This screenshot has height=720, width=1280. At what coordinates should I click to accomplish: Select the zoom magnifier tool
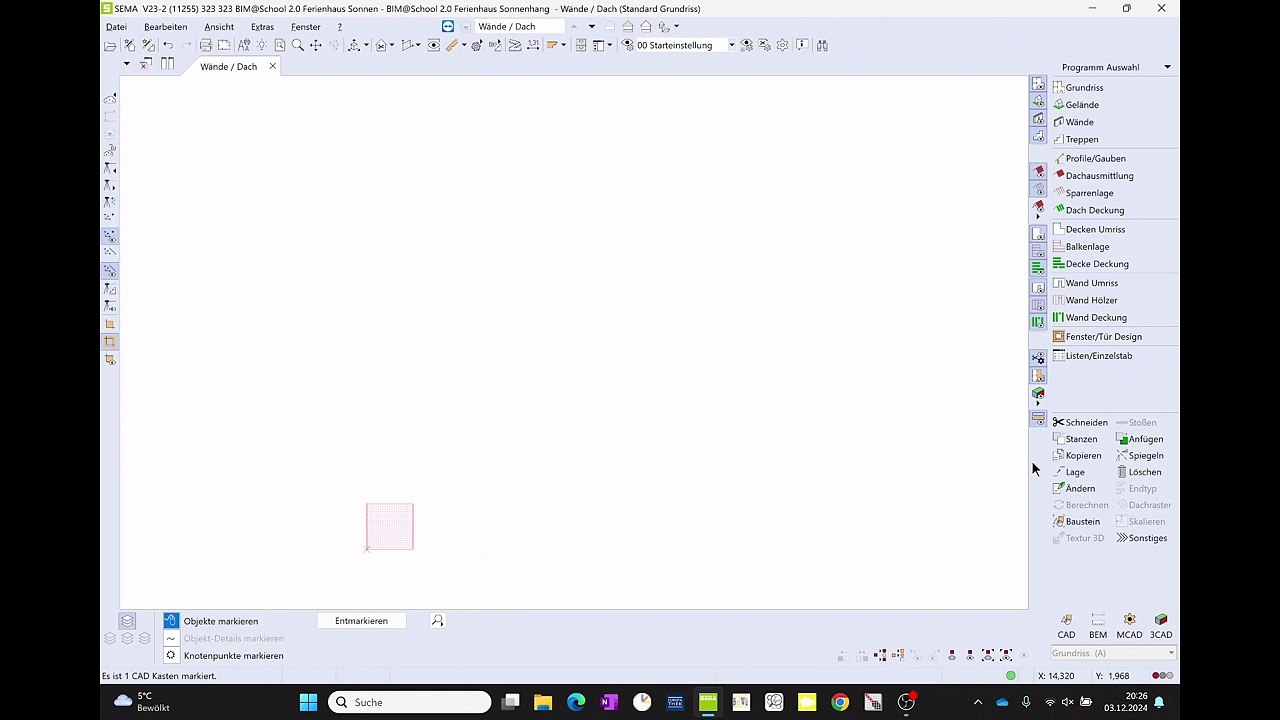coord(297,45)
